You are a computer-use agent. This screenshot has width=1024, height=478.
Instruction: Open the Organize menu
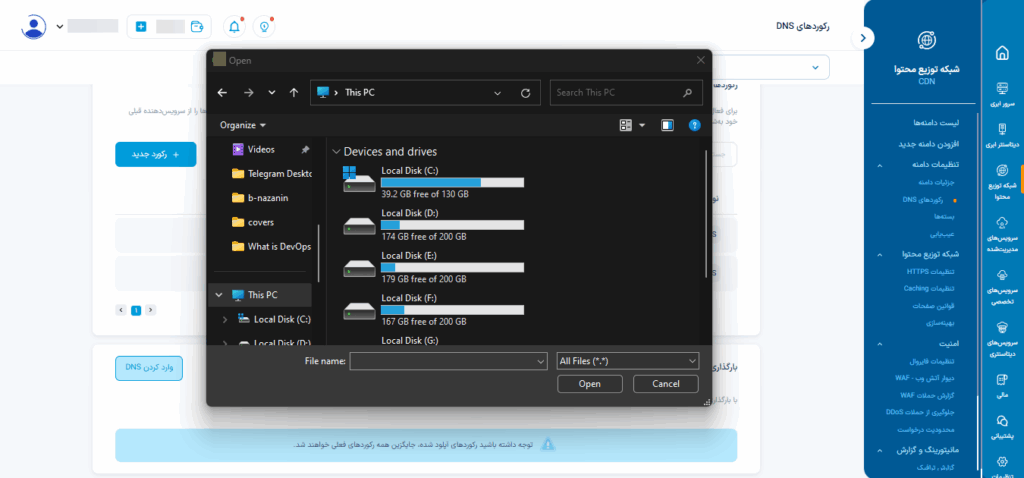coord(242,125)
